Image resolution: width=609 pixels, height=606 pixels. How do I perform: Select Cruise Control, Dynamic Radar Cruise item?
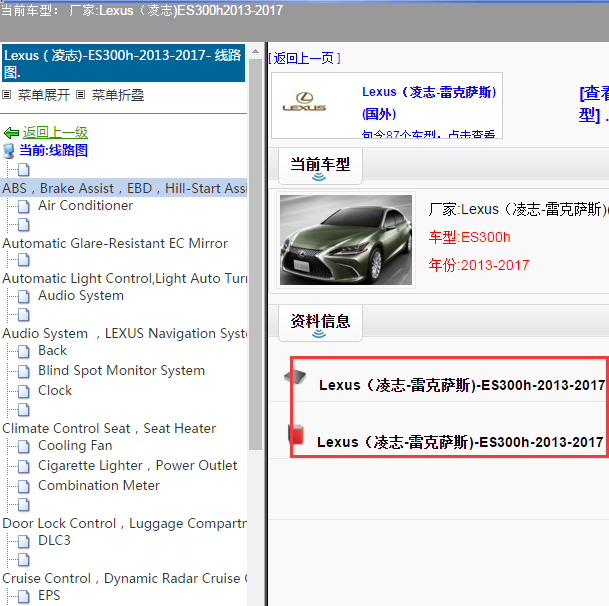(124, 578)
